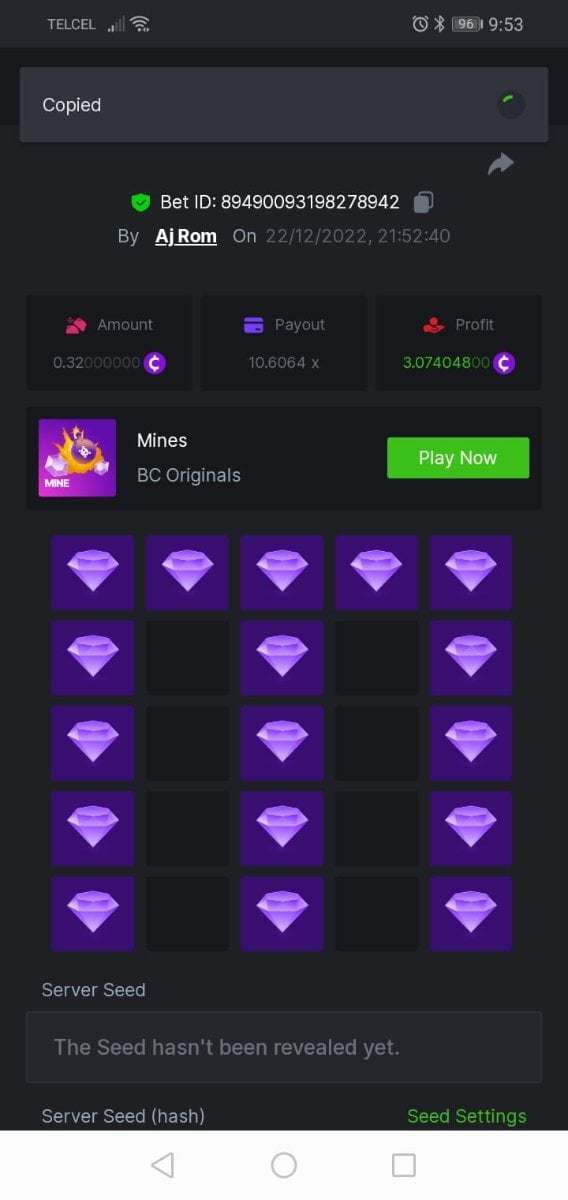The height and width of the screenshot is (1200, 568).
Task: Tap the share arrow icon
Action: click(x=500, y=164)
